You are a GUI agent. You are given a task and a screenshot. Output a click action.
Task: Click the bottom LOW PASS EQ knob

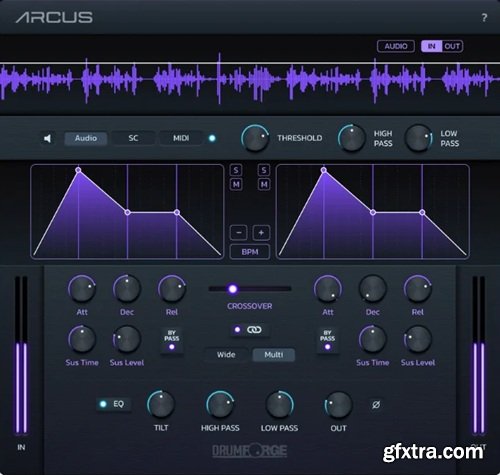click(x=279, y=405)
